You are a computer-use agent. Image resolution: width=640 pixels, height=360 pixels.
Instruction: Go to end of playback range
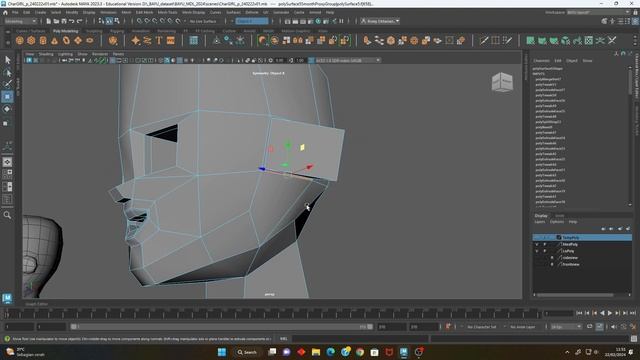(633, 313)
